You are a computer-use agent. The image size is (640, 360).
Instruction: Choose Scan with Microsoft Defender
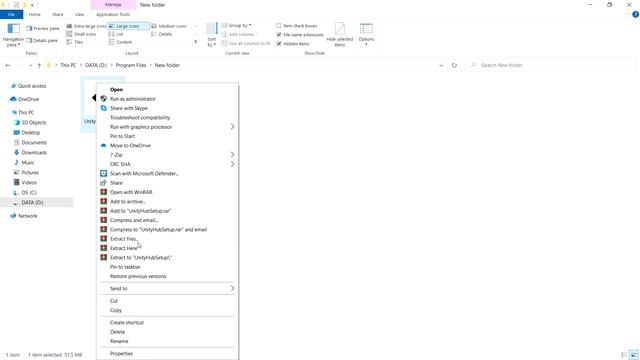tap(167, 173)
